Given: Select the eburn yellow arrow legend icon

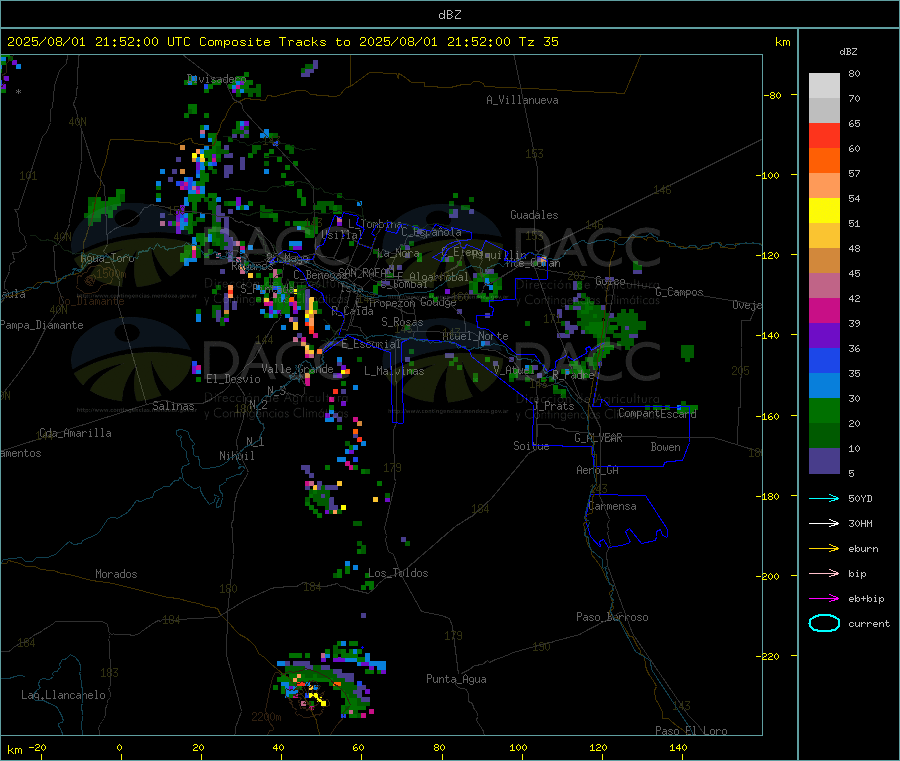Looking at the screenshot, I should click(x=824, y=549).
